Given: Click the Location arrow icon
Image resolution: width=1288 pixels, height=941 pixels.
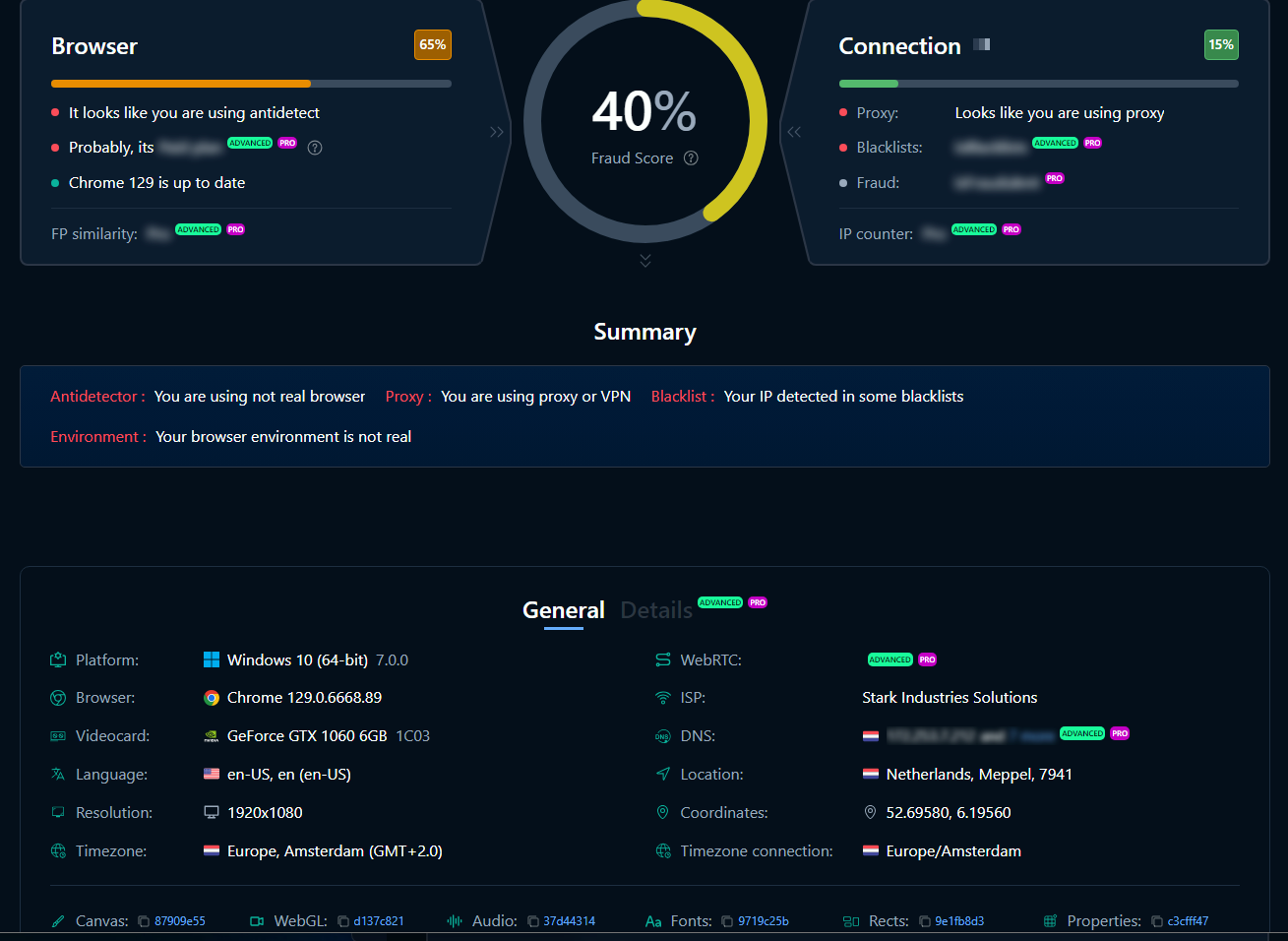Looking at the screenshot, I should pos(663,775).
